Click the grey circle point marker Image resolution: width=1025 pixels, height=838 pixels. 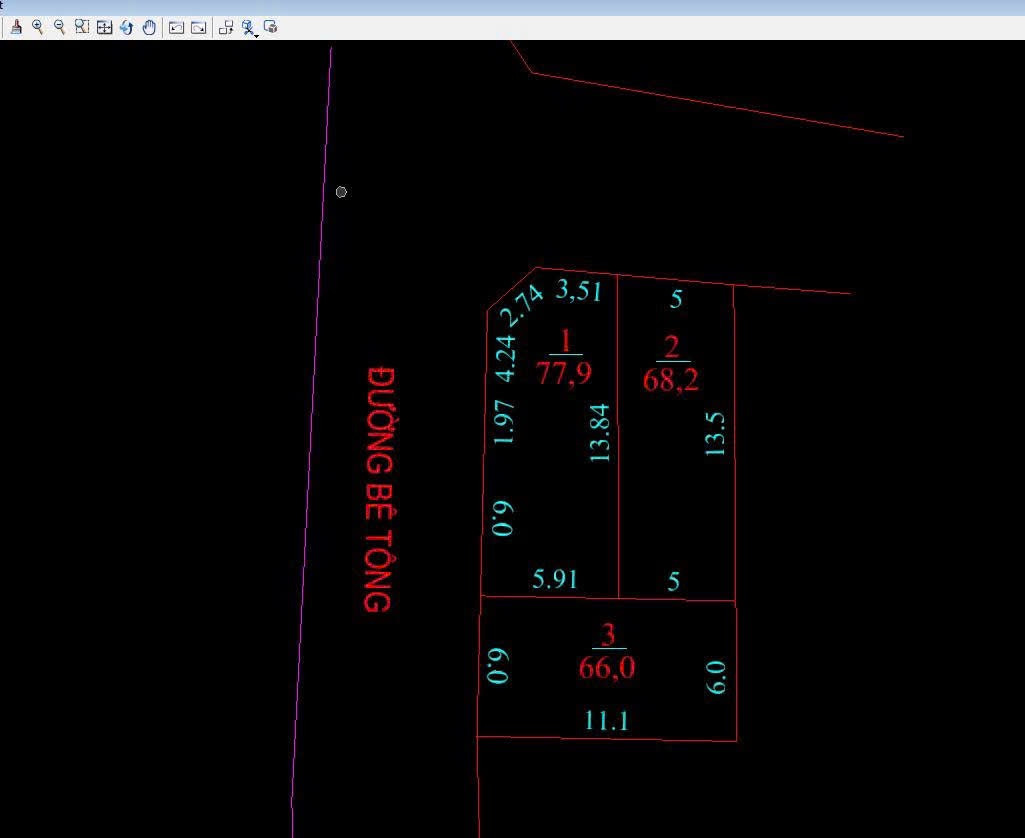[x=341, y=192]
